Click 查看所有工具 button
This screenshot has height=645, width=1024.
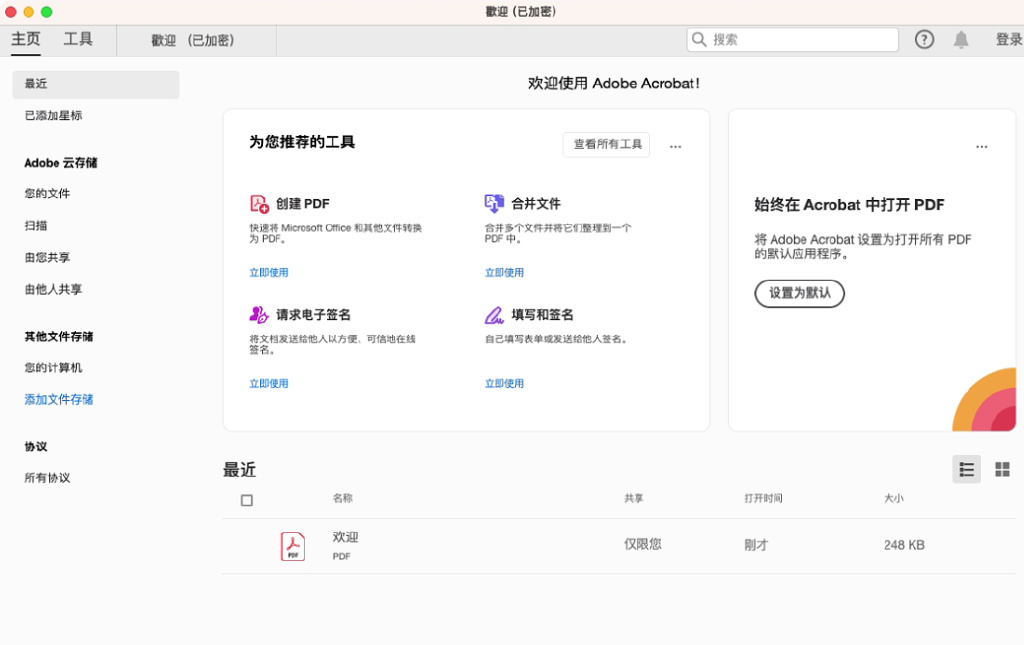click(605, 144)
